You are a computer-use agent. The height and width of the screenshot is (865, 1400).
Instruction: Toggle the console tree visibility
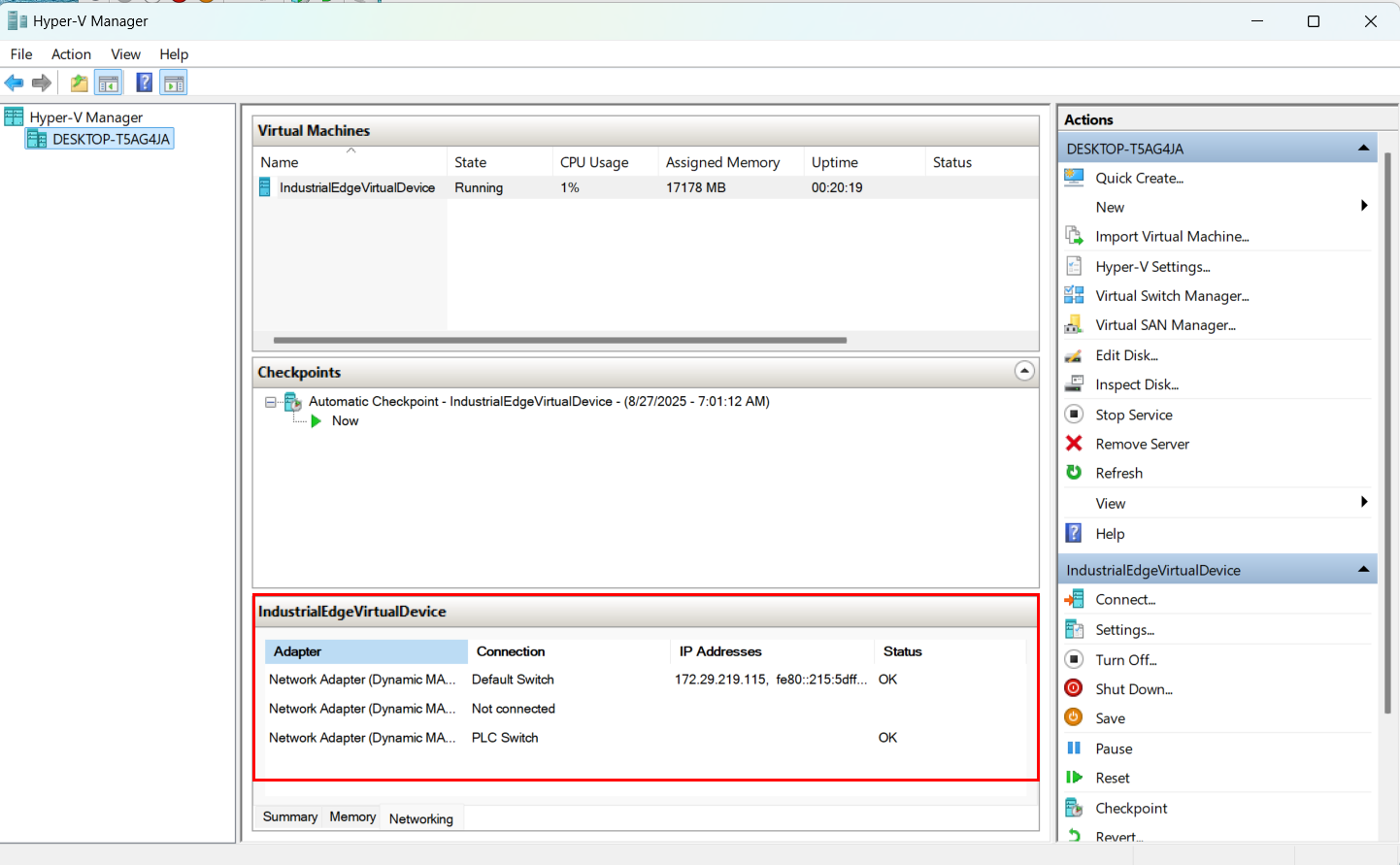tap(109, 83)
